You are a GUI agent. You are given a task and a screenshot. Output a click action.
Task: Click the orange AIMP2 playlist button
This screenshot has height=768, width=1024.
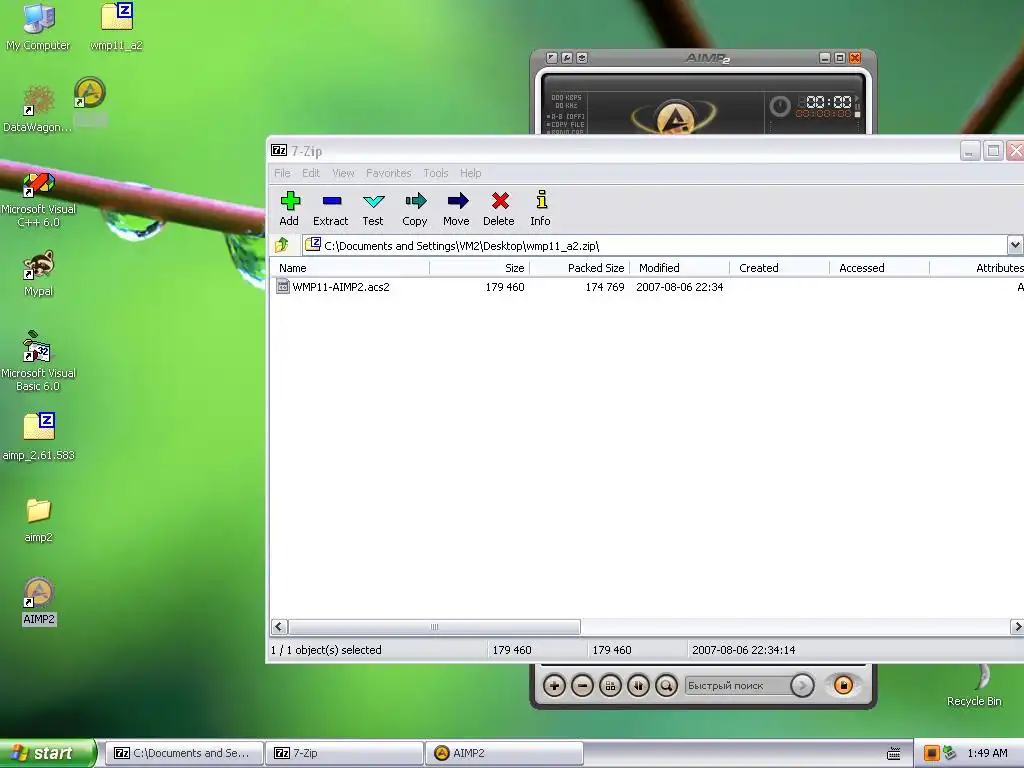click(843, 686)
